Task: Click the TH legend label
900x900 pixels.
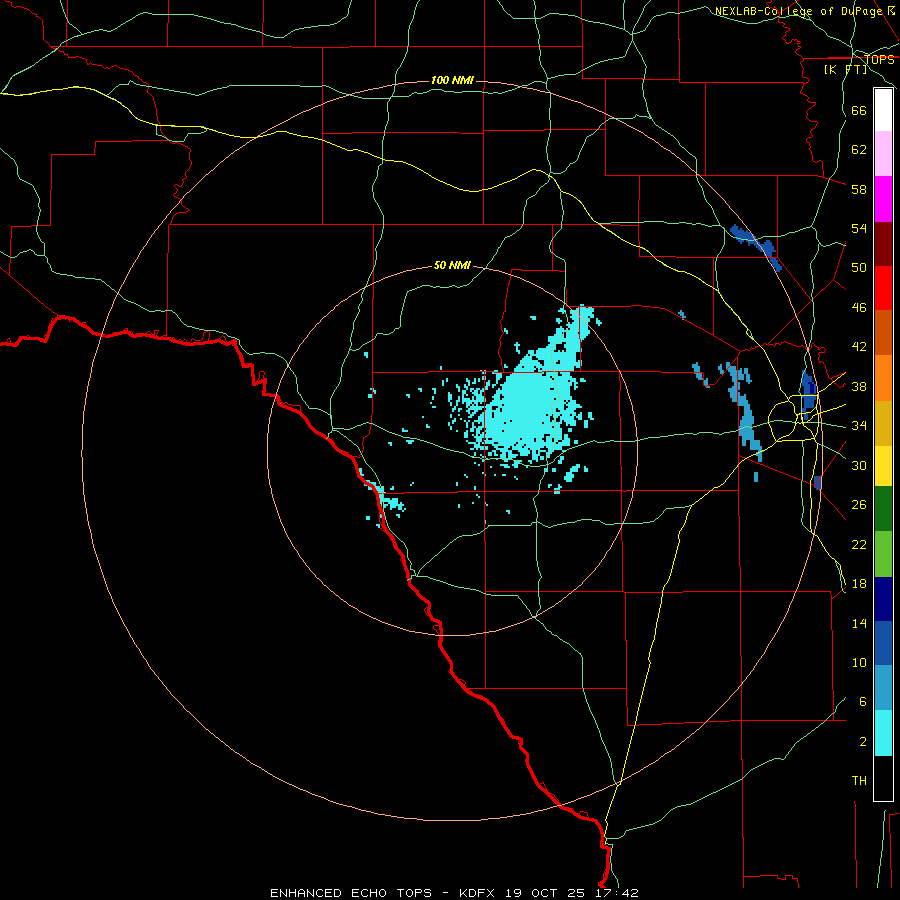Action: [x=859, y=781]
